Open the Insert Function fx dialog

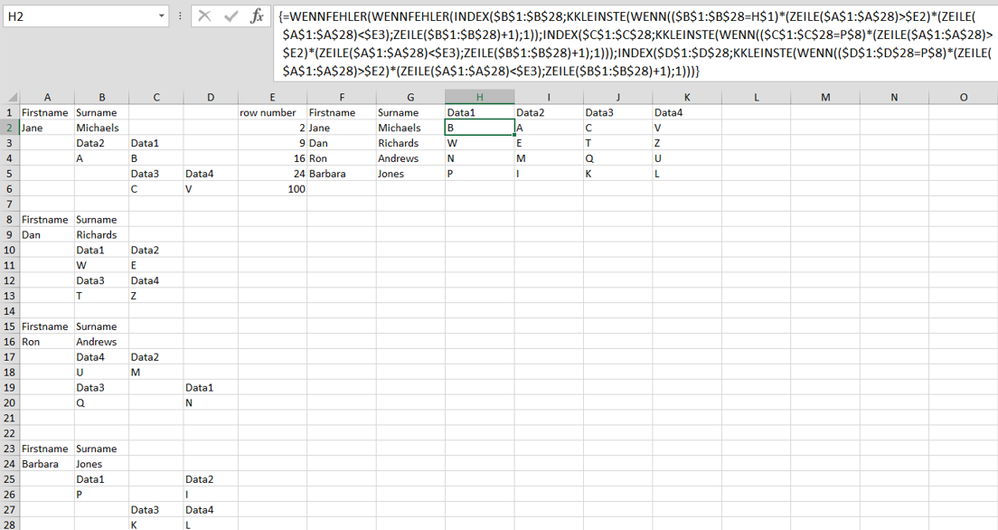(x=257, y=16)
